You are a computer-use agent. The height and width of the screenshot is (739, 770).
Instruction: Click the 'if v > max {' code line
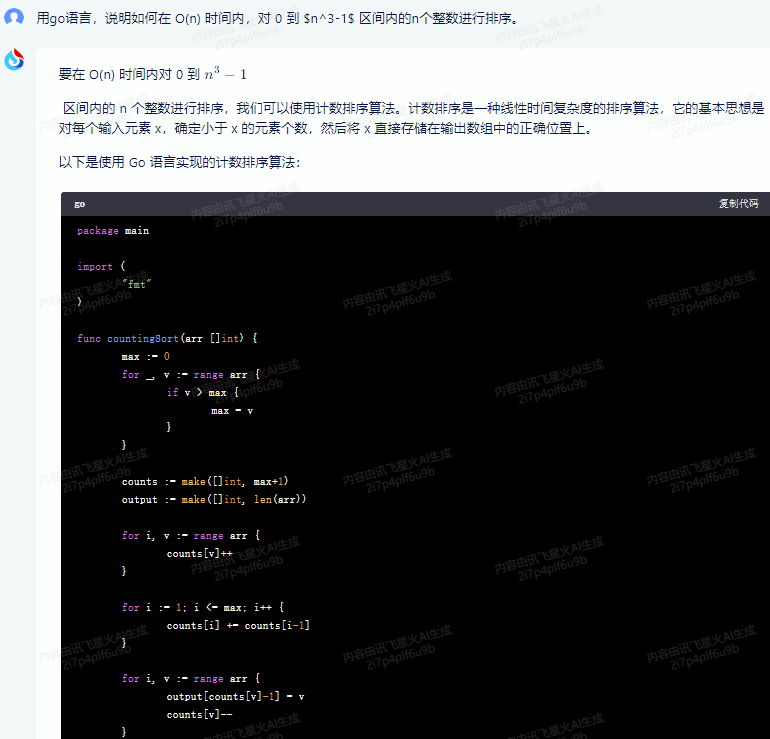(202, 392)
